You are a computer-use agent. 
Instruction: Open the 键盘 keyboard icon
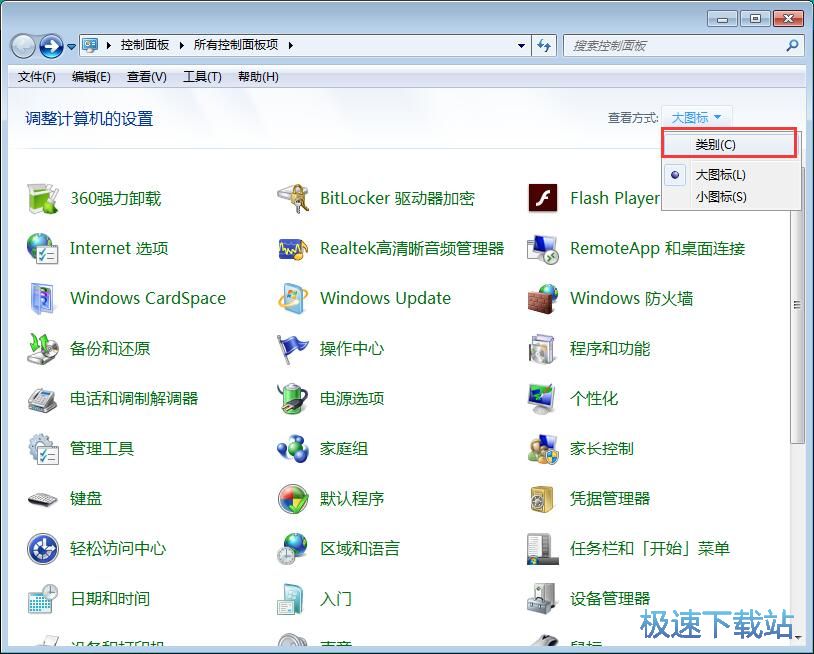click(43, 499)
